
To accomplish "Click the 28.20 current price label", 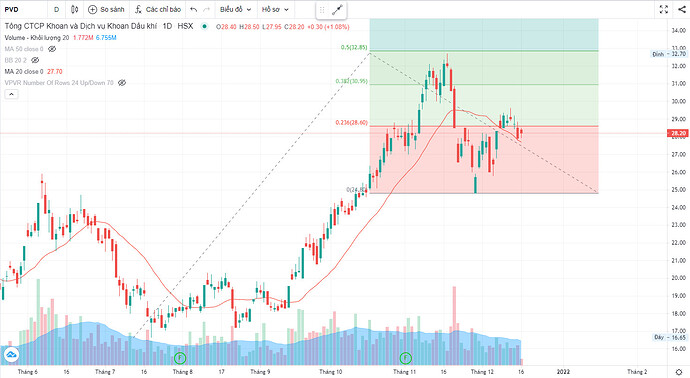I will pos(678,133).
